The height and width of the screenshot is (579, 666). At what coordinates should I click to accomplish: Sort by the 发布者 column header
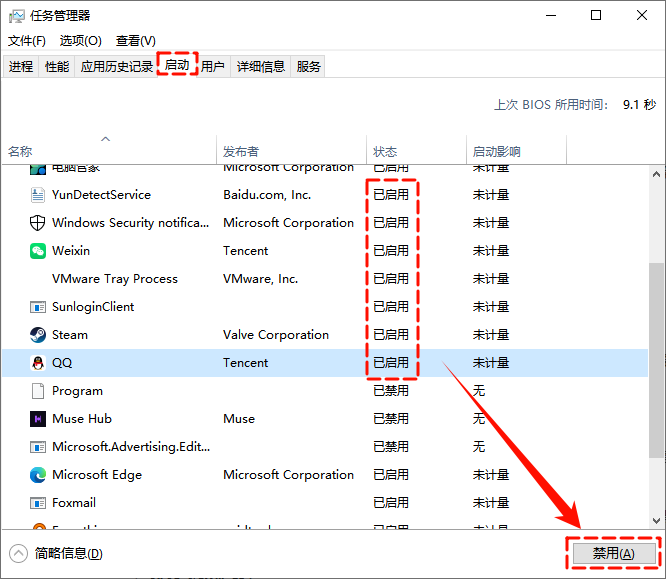coord(291,150)
